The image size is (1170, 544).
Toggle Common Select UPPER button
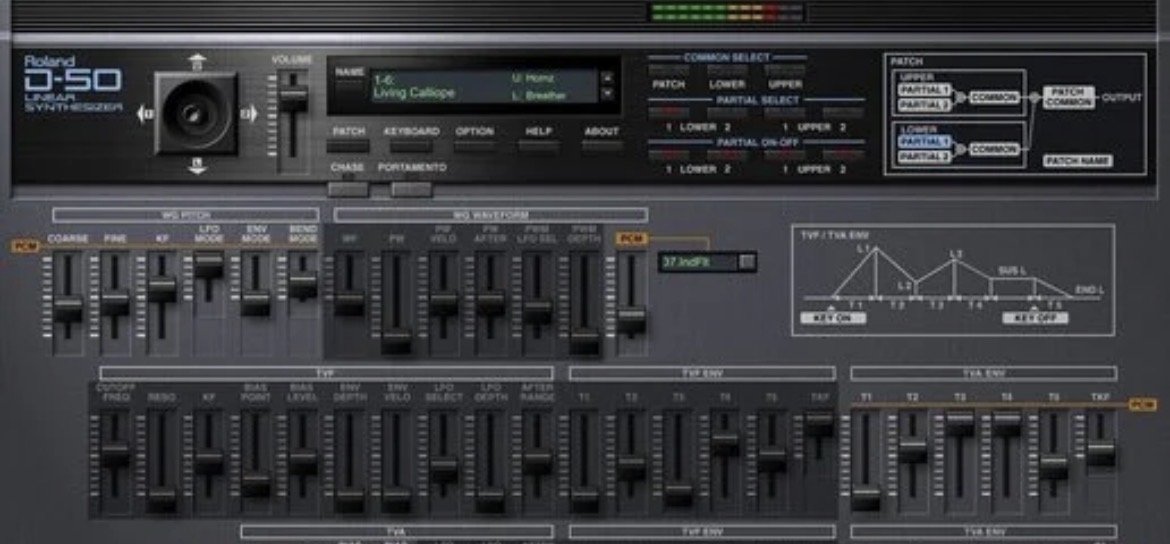click(785, 71)
